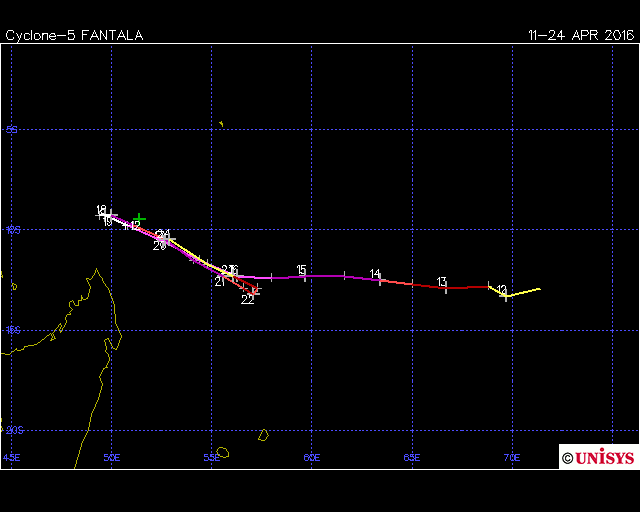Click the day 18 marker at track's west end
The height and width of the screenshot is (512, 640).
tap(108, 214)
